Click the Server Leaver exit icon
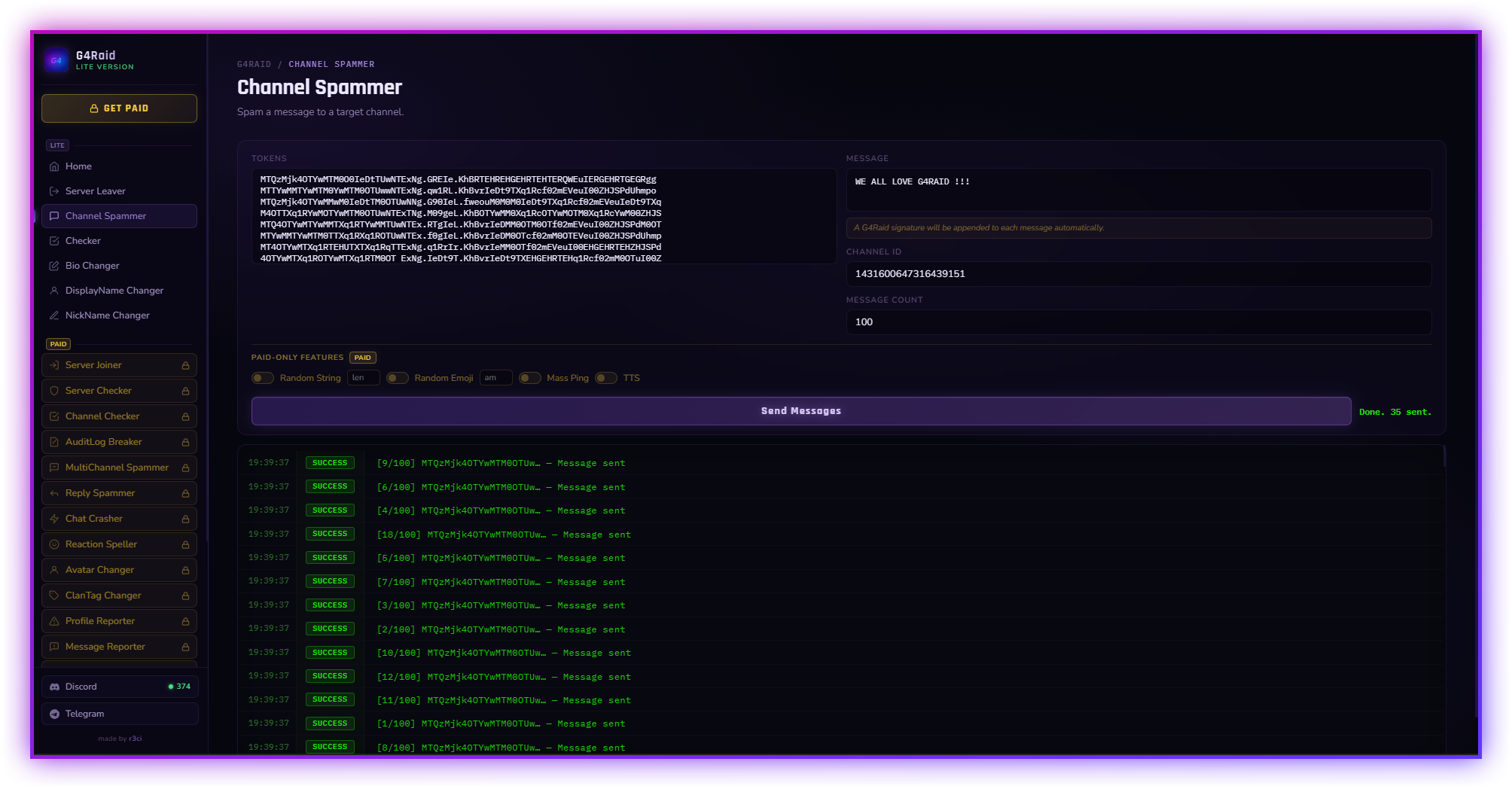 click(x=54, y=191)
